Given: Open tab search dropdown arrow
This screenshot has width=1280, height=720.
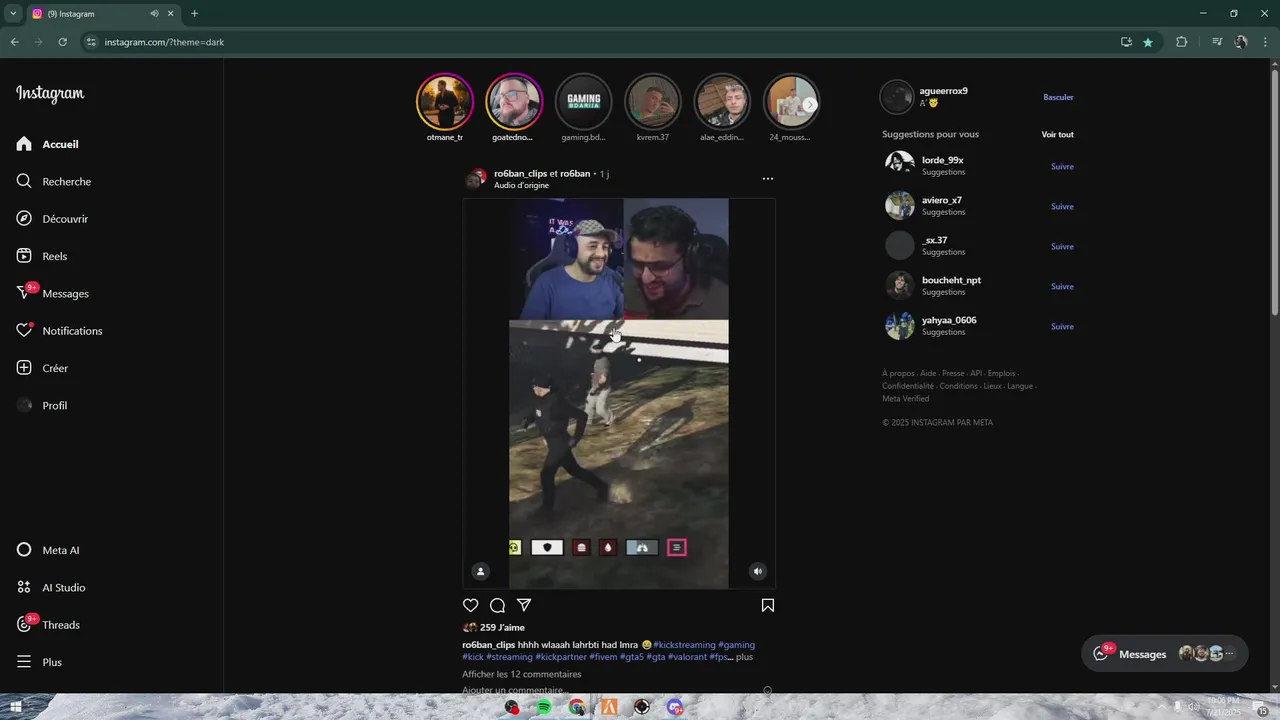Looking at the screenshot, I should coord(13,14).
